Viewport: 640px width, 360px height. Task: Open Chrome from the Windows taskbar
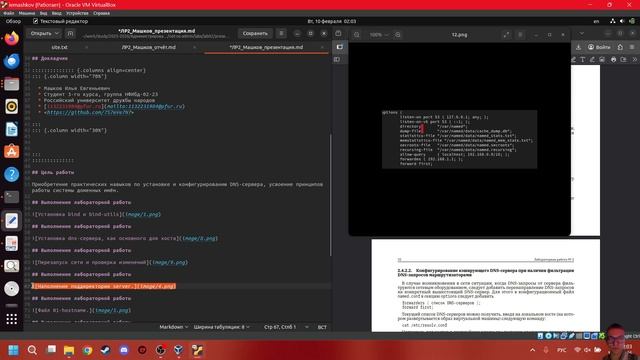pyautogui.click(x=87, y=350)
